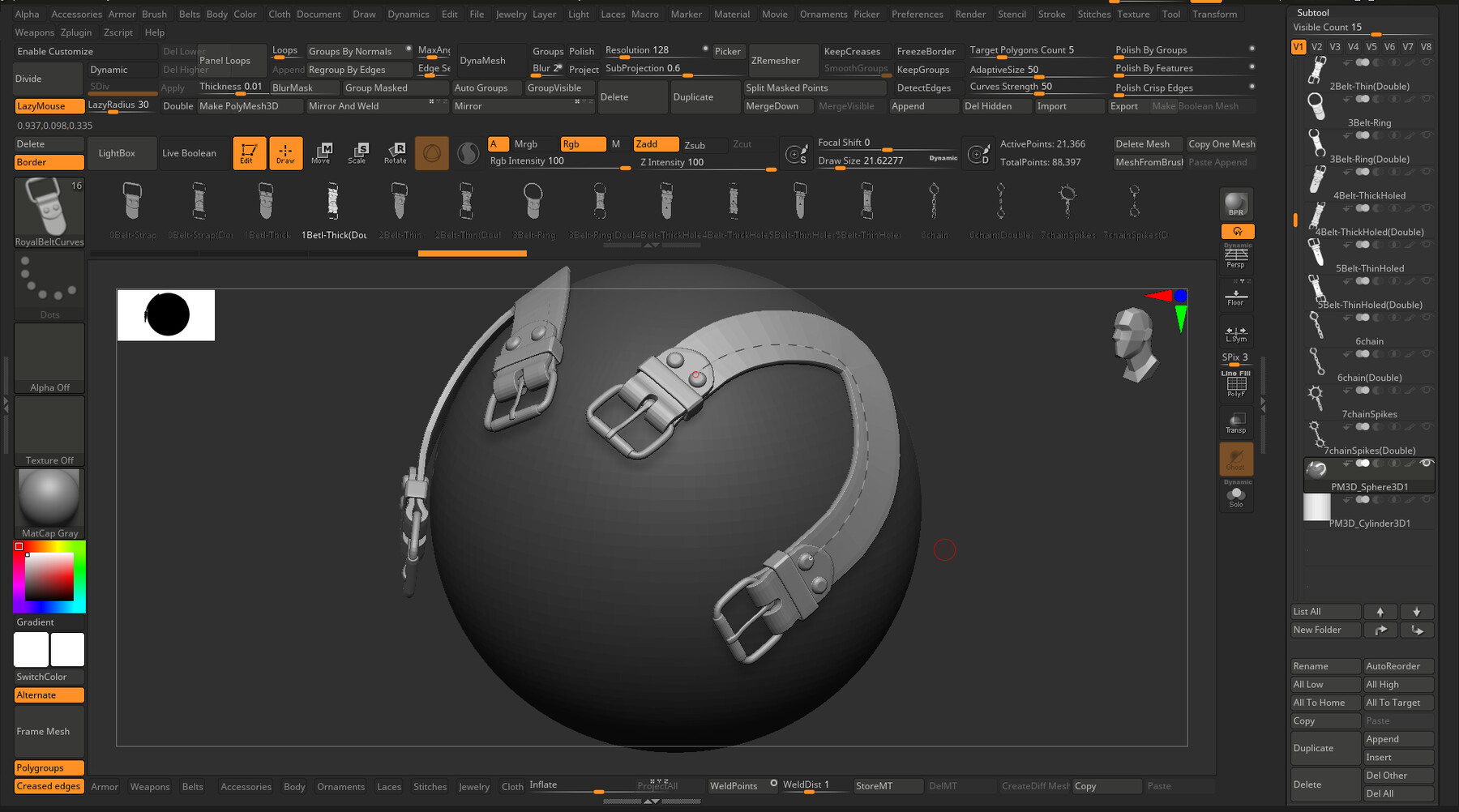1459x812 pixels.
Task: Click the sculptris pro sphere icon
Action: [x=468, y=152]
